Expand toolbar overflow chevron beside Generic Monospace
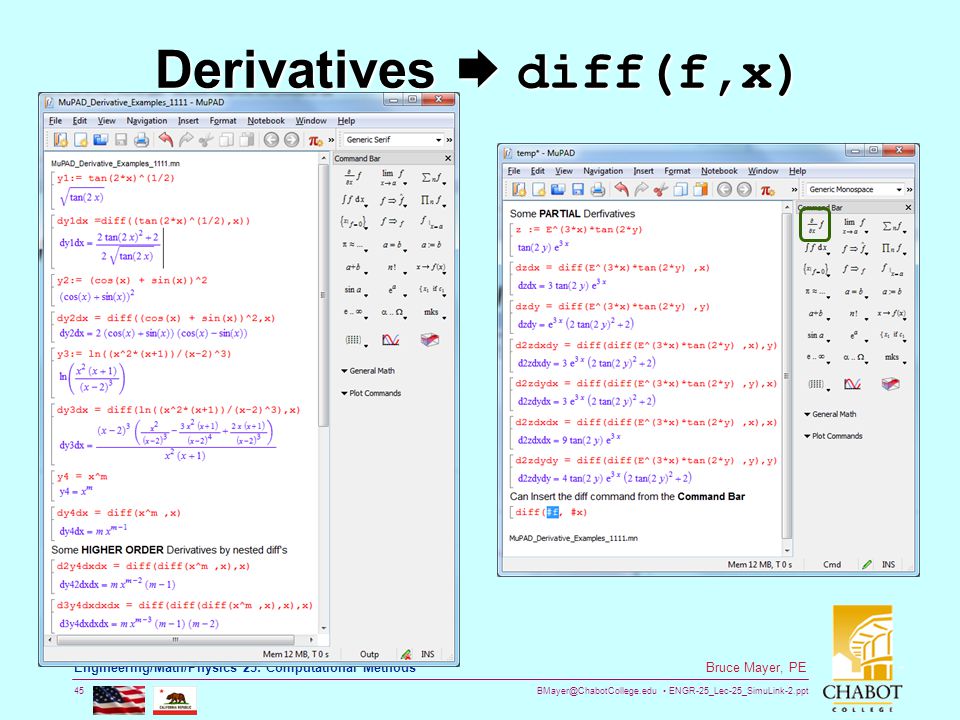Viewport: 960px width, 720px height. (x=910, y=190)
